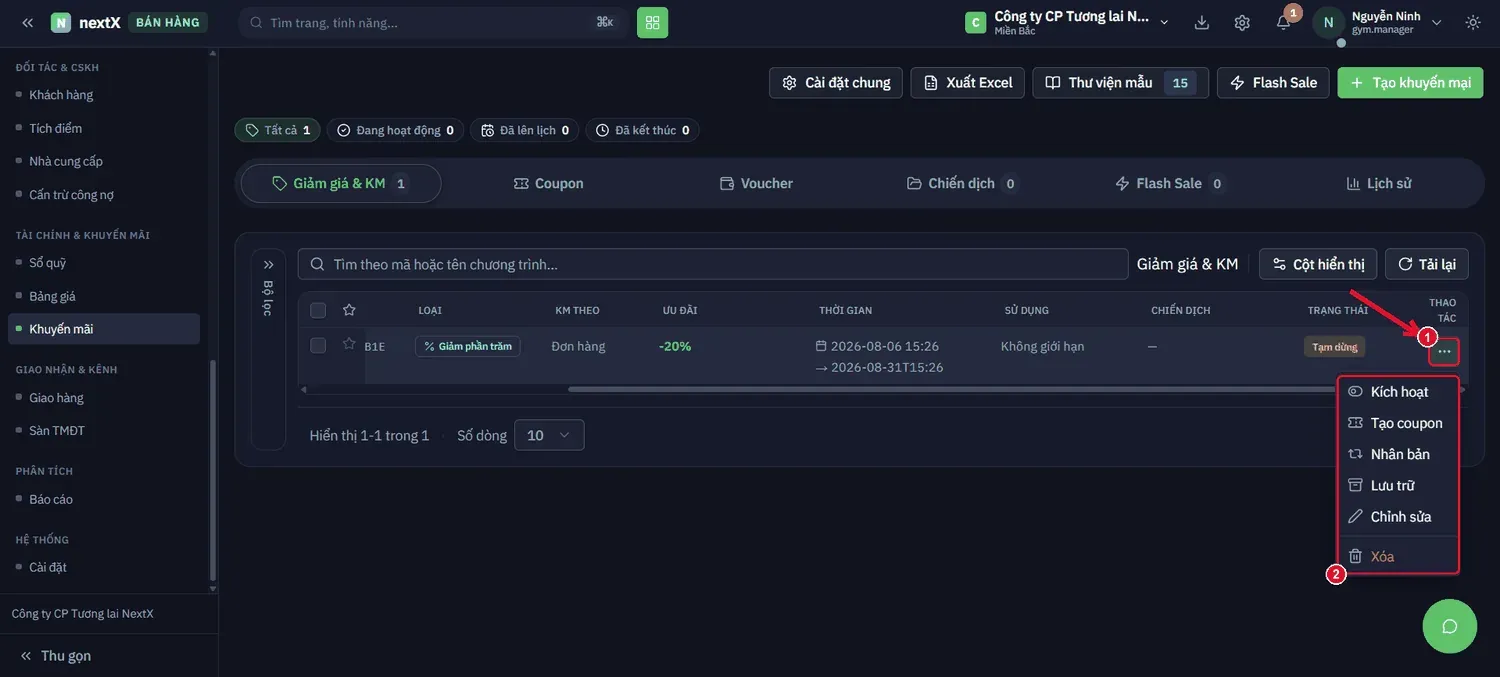Tick the checkbox for the B1E row
Screen dimensions: 1500x677
coord(318,345)
